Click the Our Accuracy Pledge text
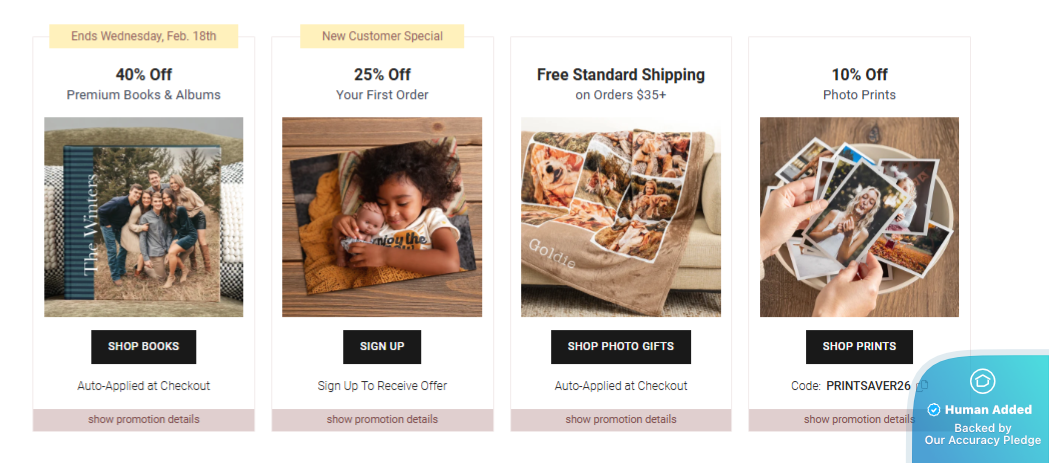This screenshot has height=463, width=1049. tap(983, 440)
